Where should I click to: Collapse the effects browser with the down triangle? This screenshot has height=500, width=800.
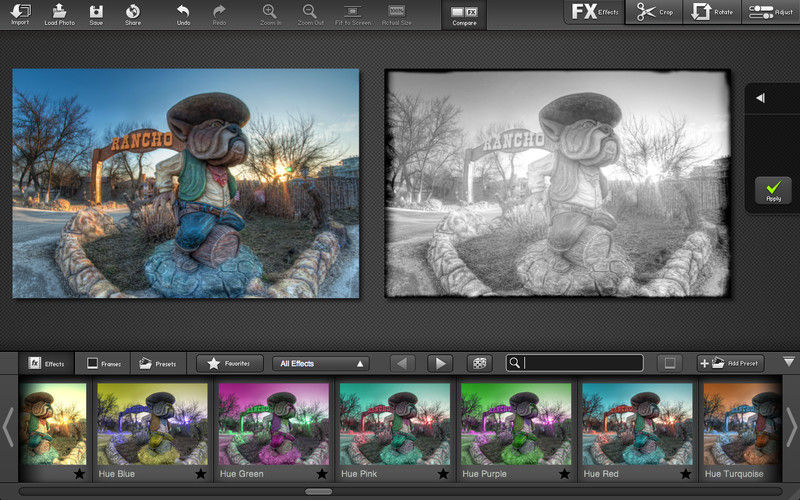coord(788,362)
